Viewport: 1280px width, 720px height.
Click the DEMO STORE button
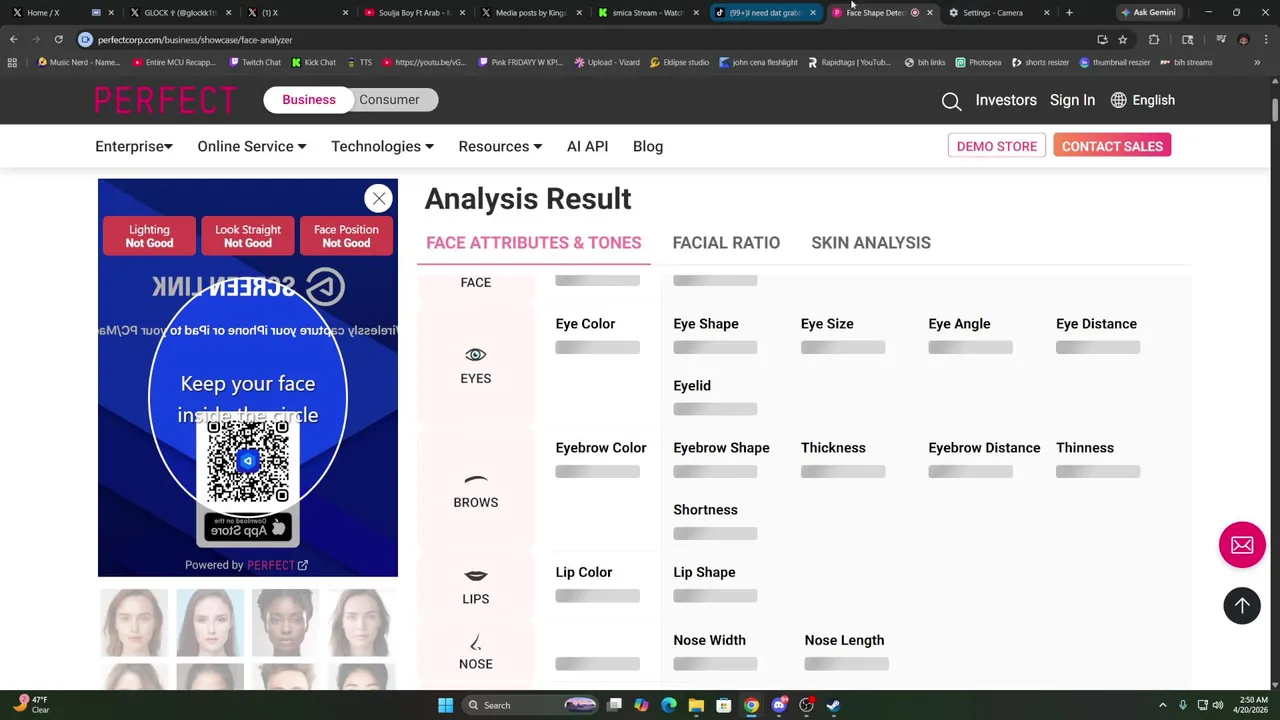[x=997, y=146]
